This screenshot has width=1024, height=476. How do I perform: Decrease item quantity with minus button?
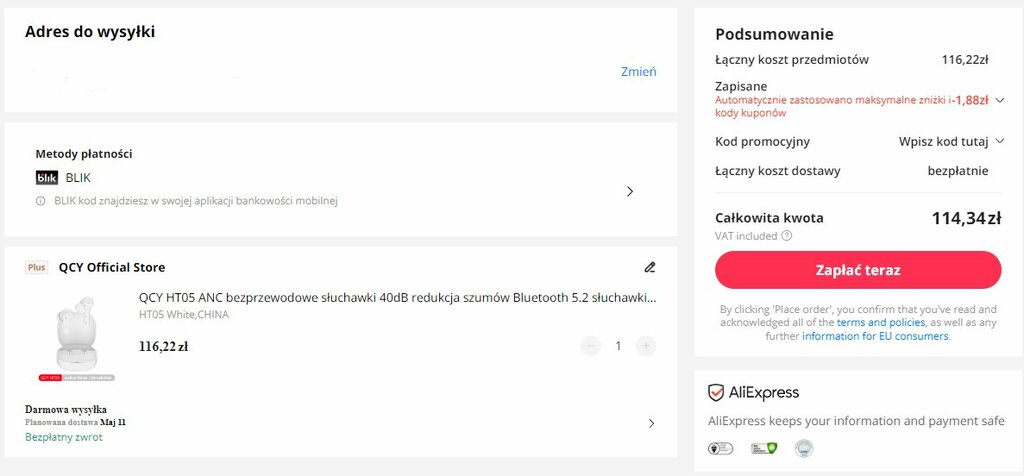click(x=590, y=346)
